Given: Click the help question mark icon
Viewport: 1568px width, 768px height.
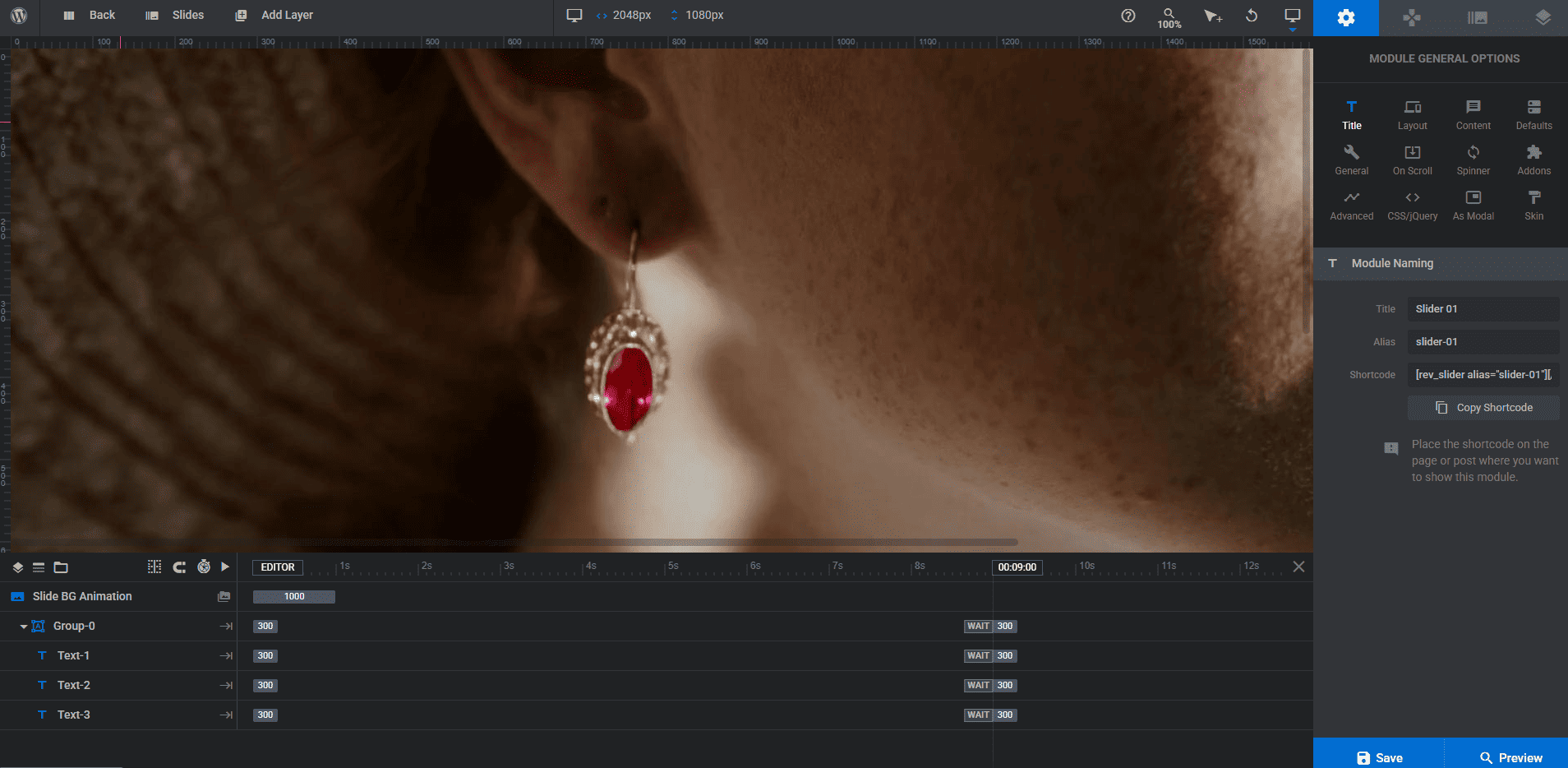Looking at the screenshot, I should click(x=1128, y=16).
